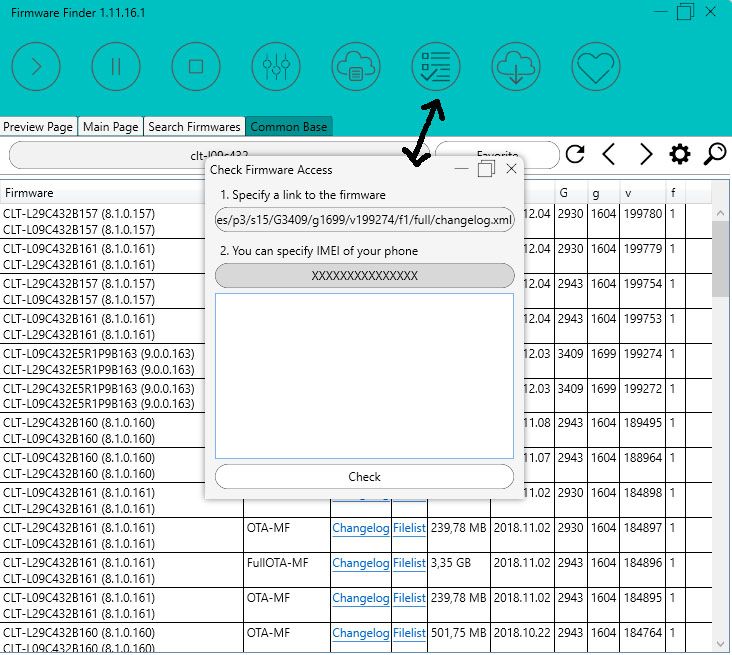Click the firmware link input field
Image resolution: width=732 pixels, height=655 pixels.
tap(365, 219)
